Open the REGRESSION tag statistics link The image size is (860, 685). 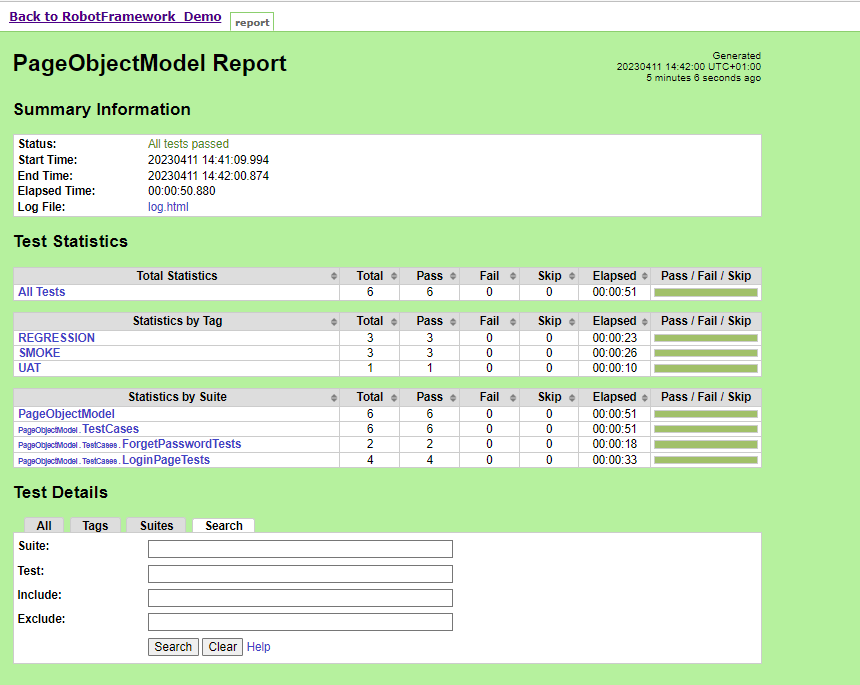pyautogui.click(x=57, y=338)
